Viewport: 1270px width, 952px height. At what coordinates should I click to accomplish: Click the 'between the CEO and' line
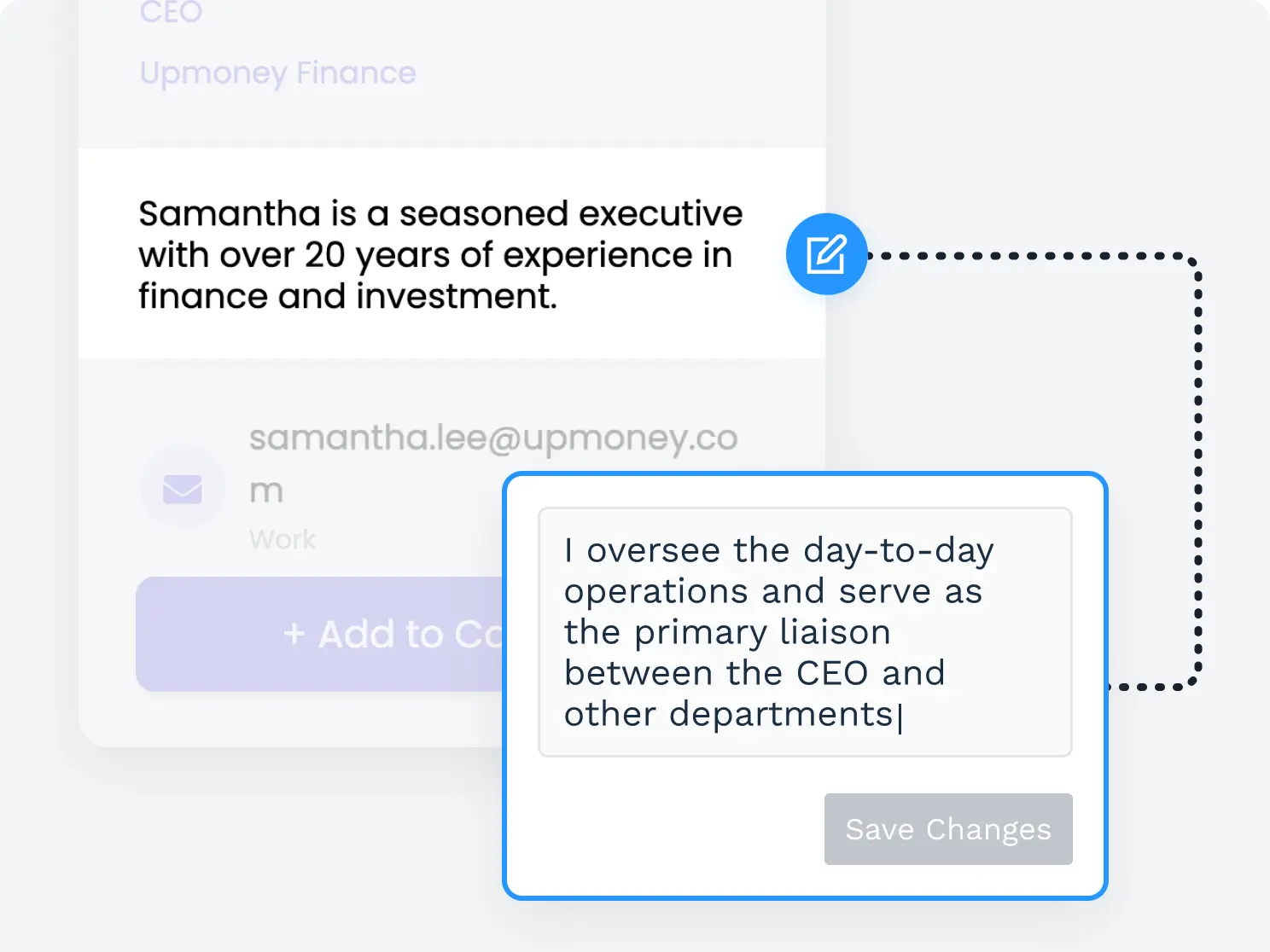pyautogui.click(x=754, y=673)
